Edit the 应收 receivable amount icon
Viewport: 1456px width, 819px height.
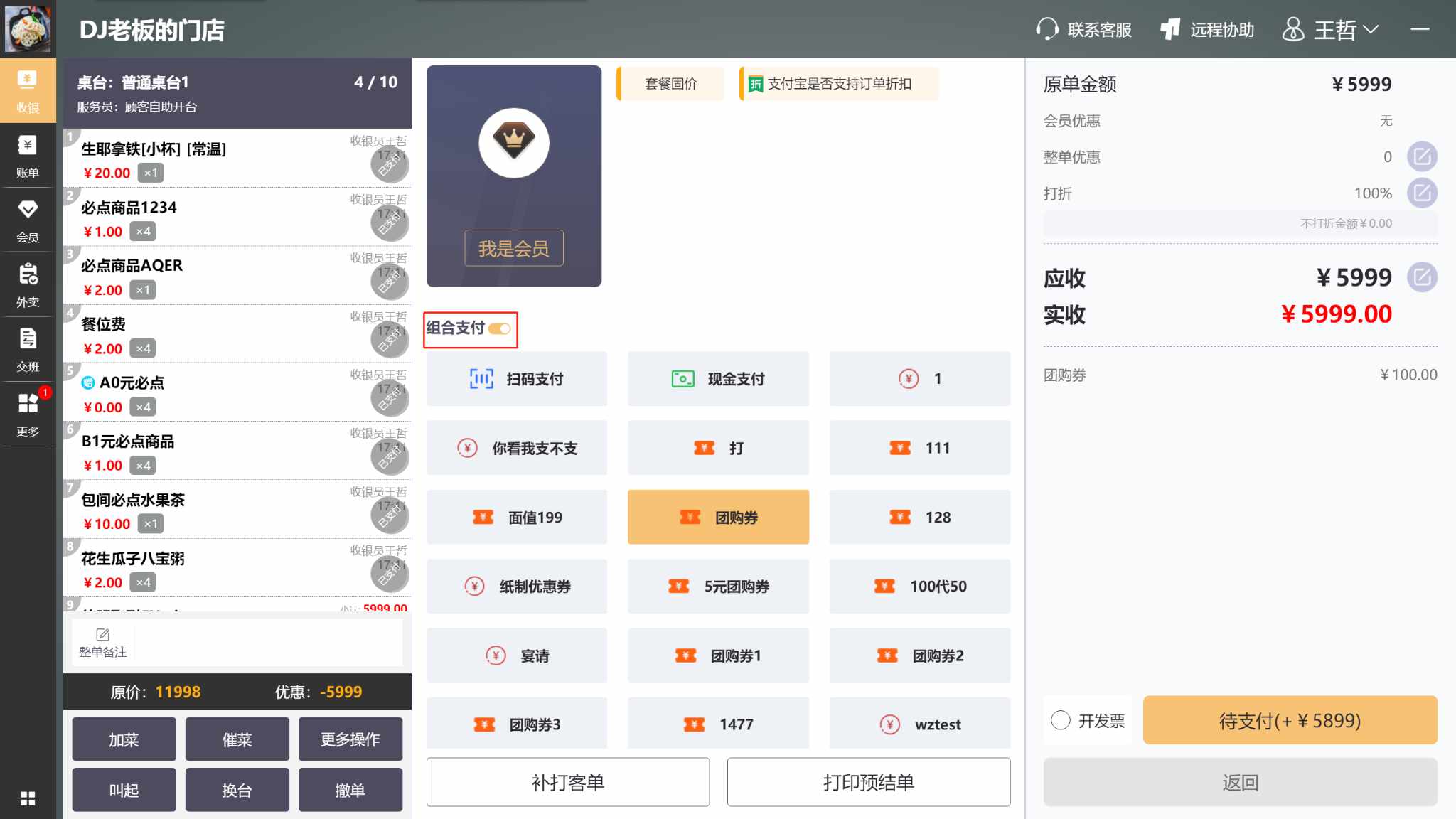[1422, 277]
